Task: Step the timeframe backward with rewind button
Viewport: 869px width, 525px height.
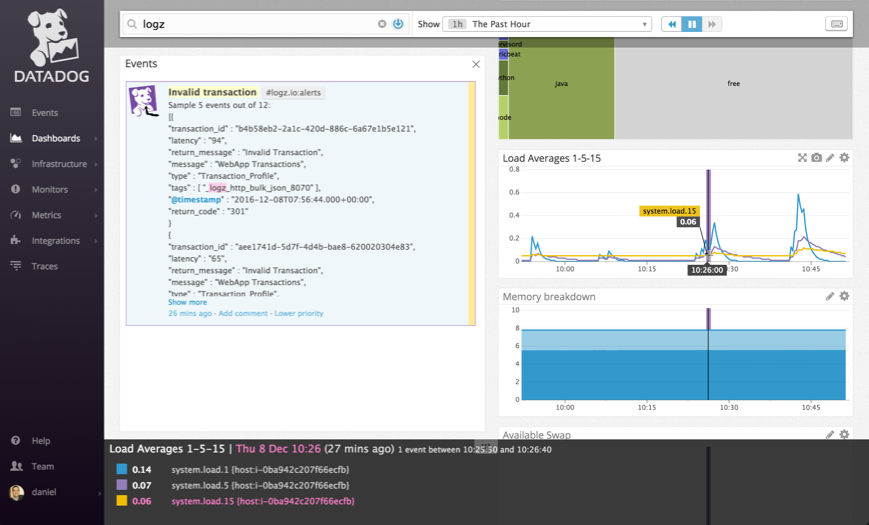Action: click(672, 24)
